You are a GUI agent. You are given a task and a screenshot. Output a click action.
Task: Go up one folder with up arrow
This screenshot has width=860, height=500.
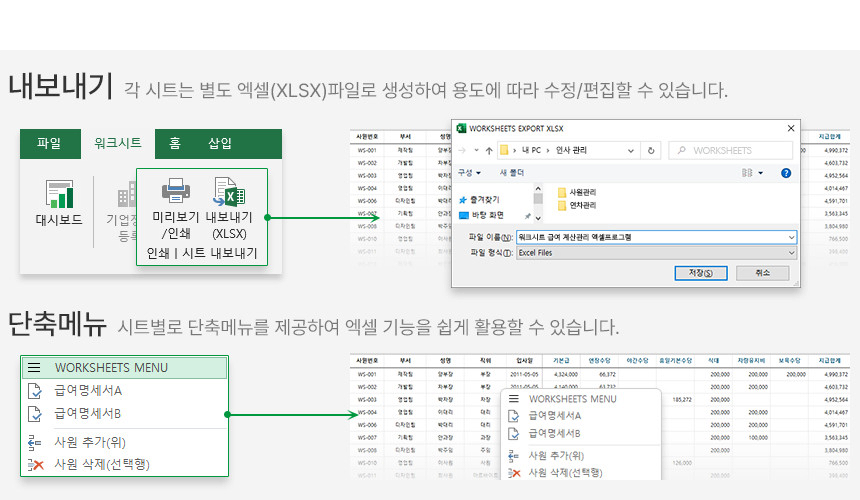pyautogui.click(x=488, y=150)
